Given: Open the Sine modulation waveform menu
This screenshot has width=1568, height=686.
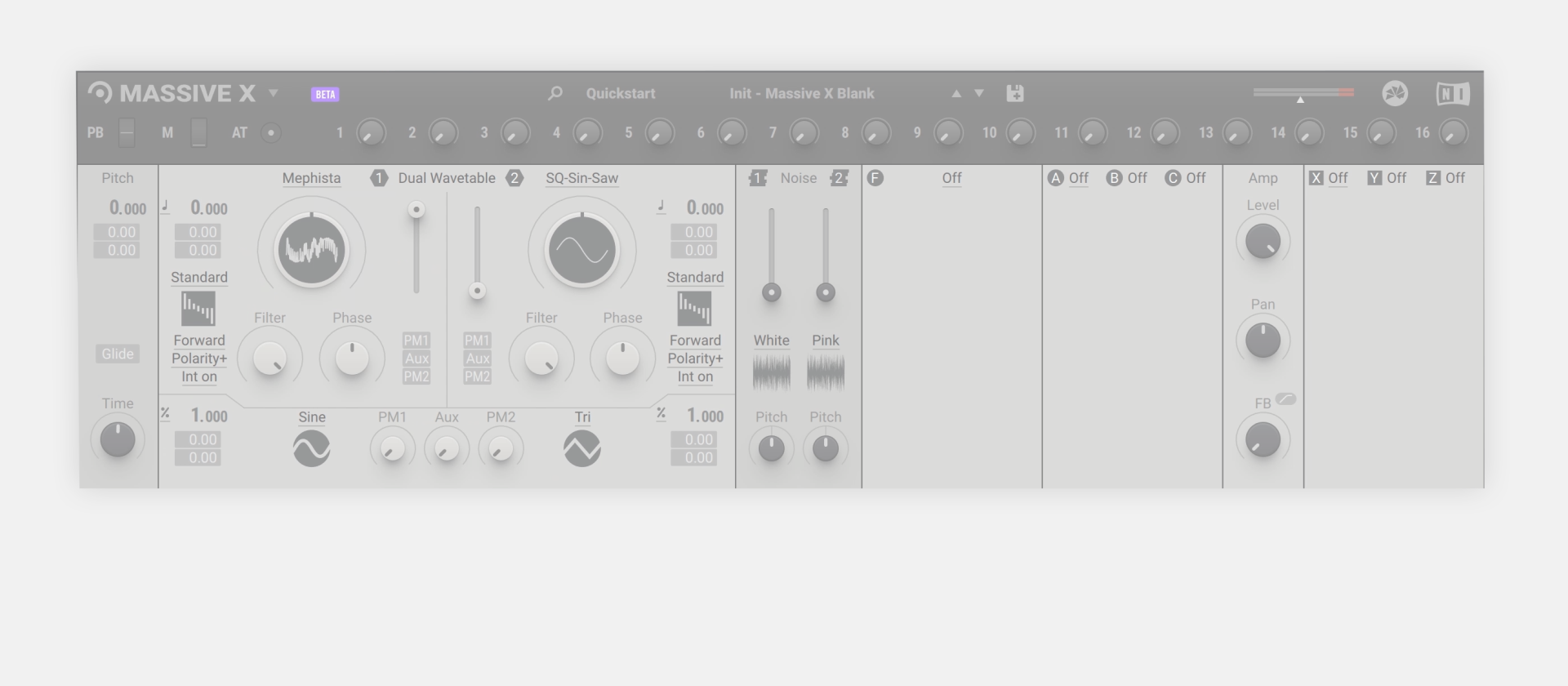Looking at the screenshot, I should [312, 417].
